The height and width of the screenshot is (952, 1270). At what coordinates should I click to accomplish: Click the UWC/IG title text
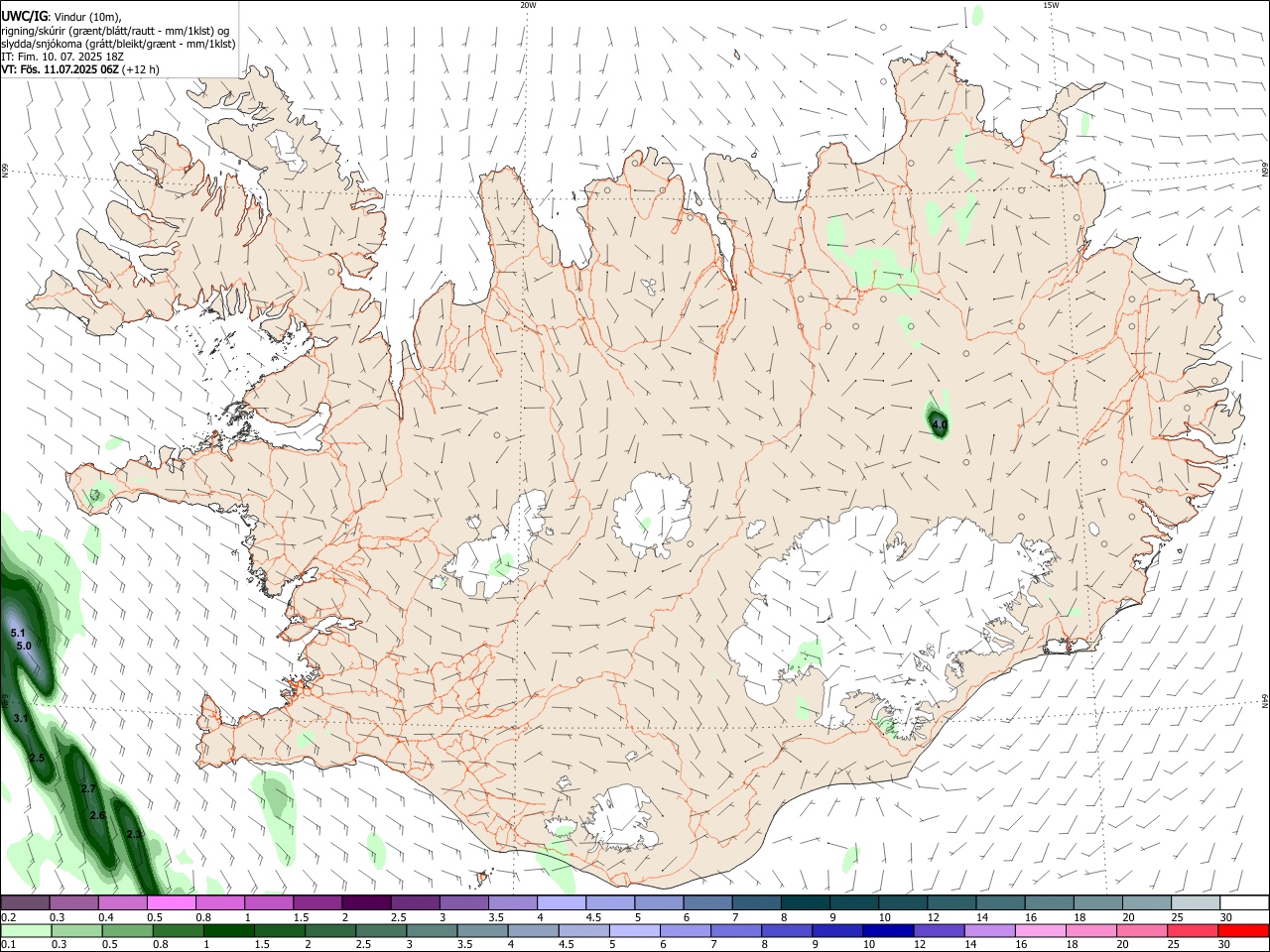click(x=24, y=17)
